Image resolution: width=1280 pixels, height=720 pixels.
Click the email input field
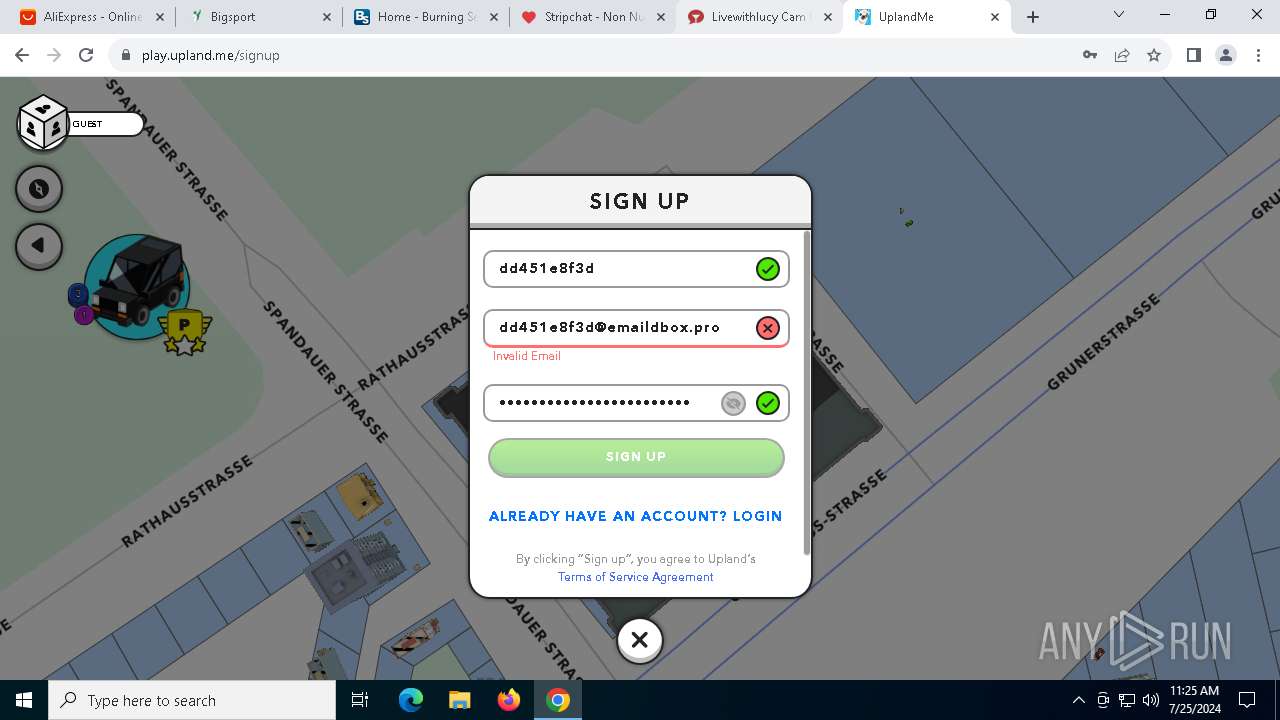[636, 328]
